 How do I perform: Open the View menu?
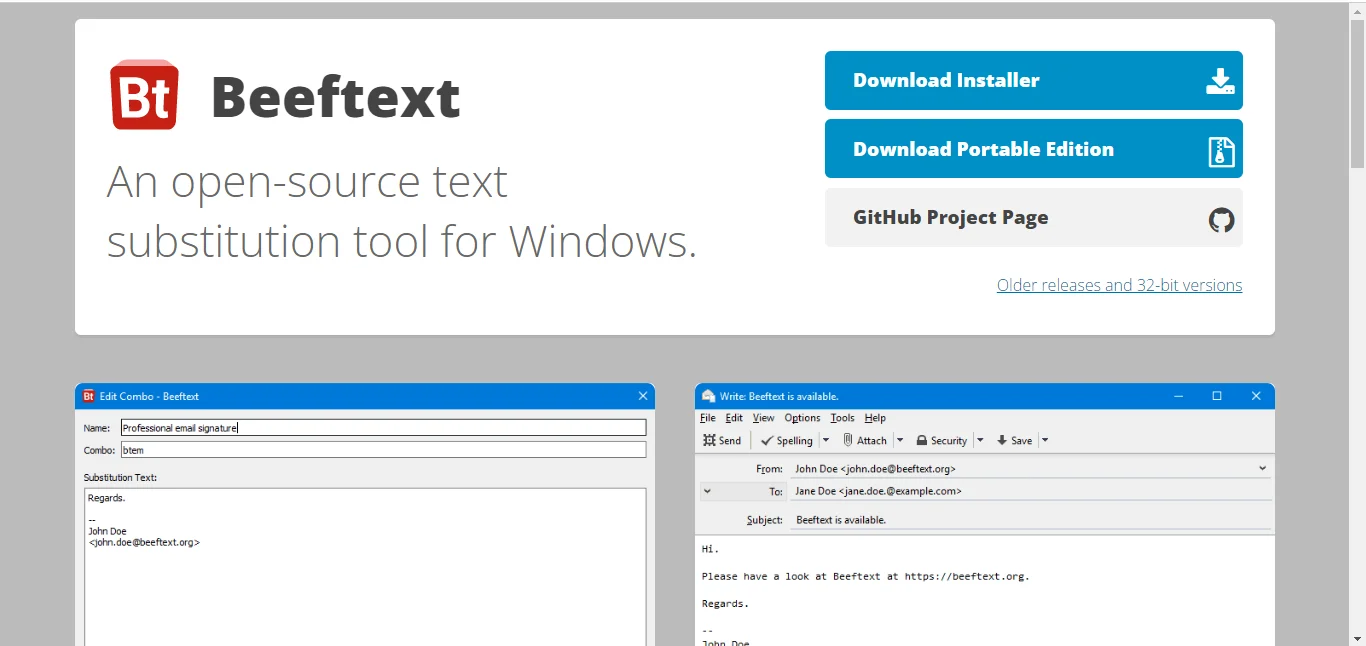point(764,418)
